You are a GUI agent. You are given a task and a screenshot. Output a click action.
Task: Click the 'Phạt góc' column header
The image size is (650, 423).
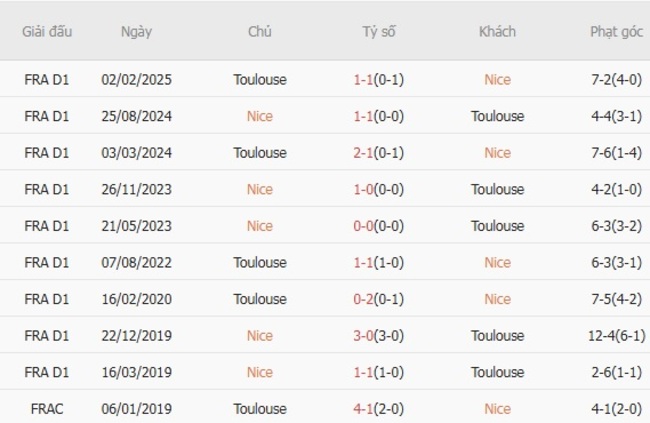pos(616,31)
